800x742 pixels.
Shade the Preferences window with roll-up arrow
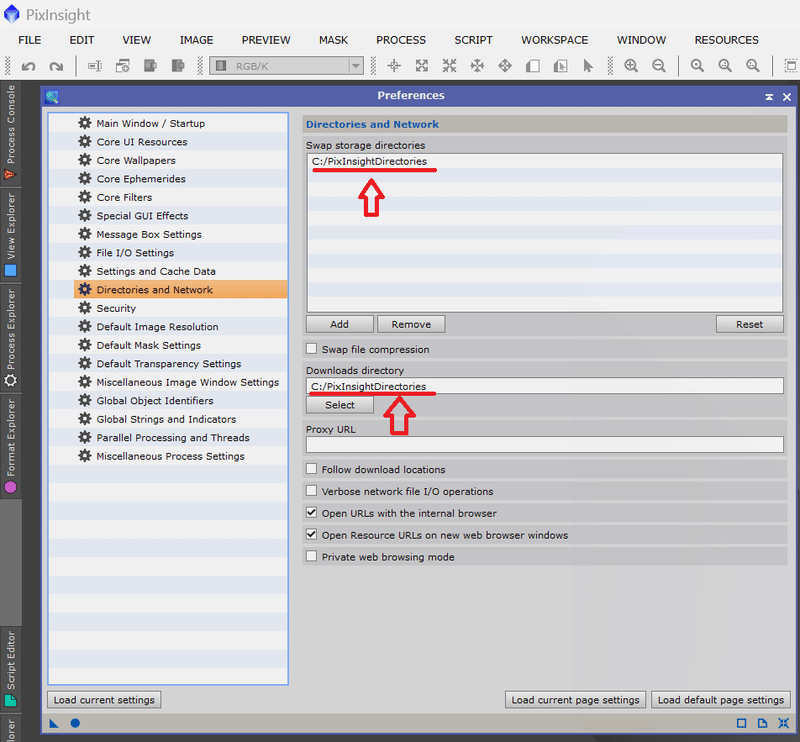tap(769, 96)
